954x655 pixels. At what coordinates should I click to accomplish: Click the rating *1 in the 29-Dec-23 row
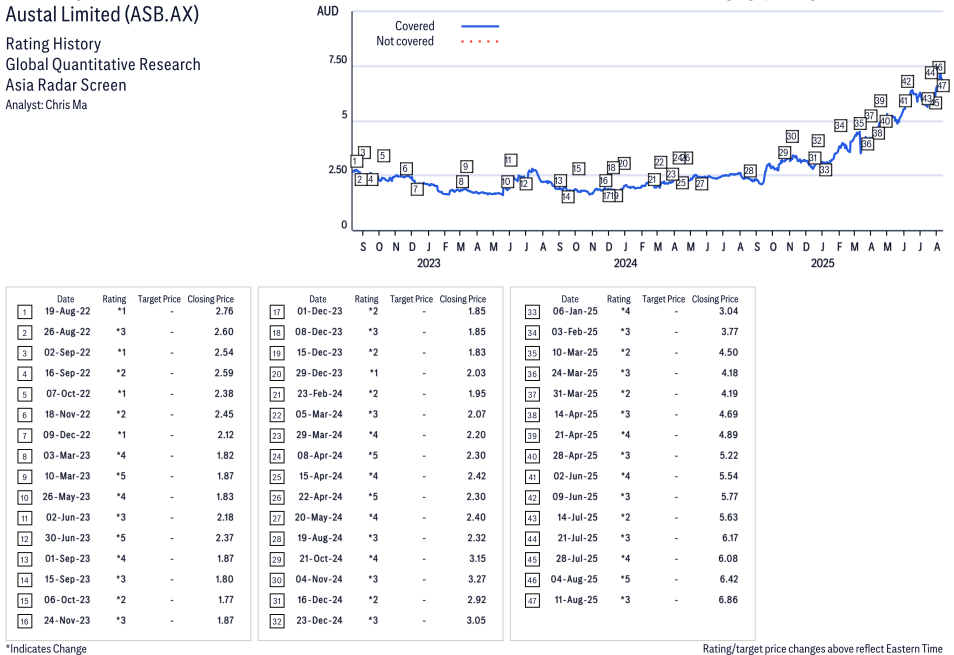[x=373, y=373]
